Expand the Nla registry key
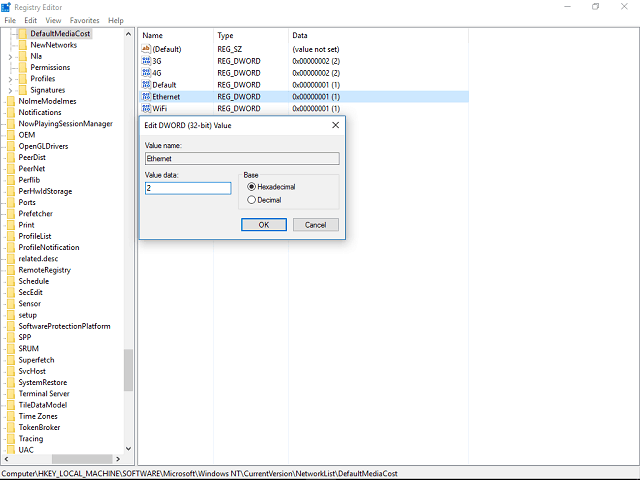The width and height of the screenshot is (640, 480). [x=10, y=57]
